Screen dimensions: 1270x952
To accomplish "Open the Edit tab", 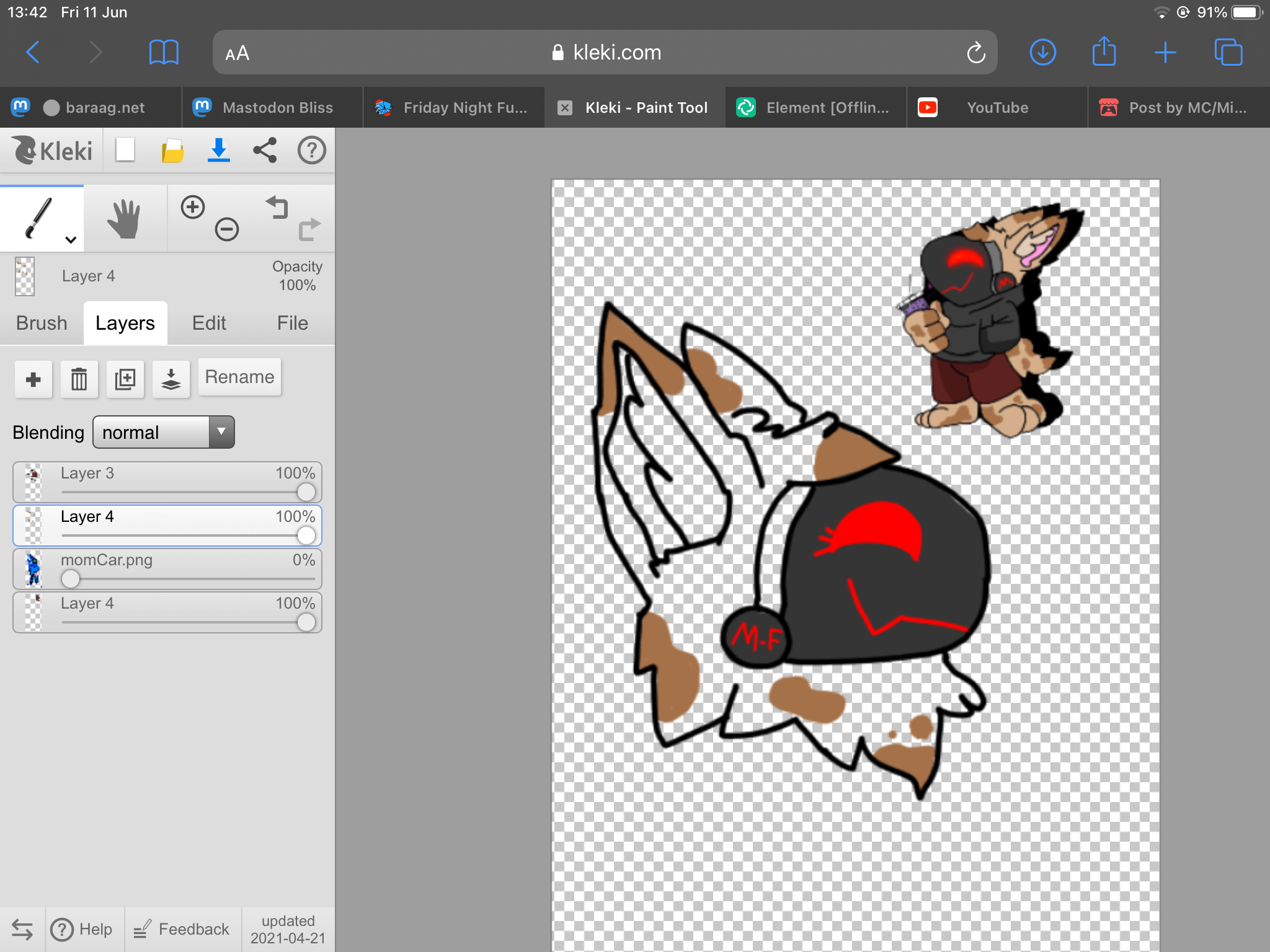I will click(x=209, y=323).
